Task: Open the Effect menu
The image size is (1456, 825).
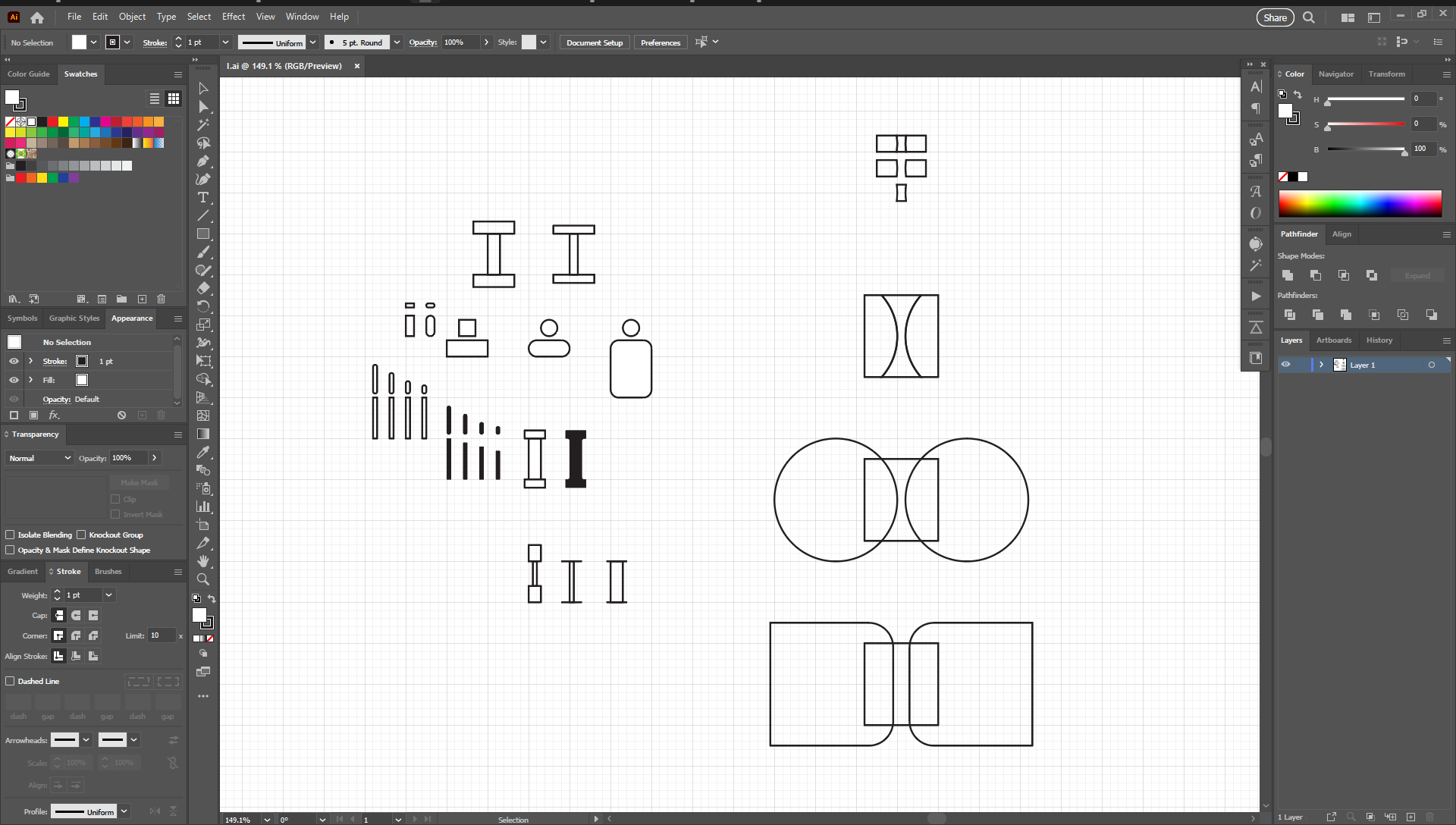Action: pos(233,17)
